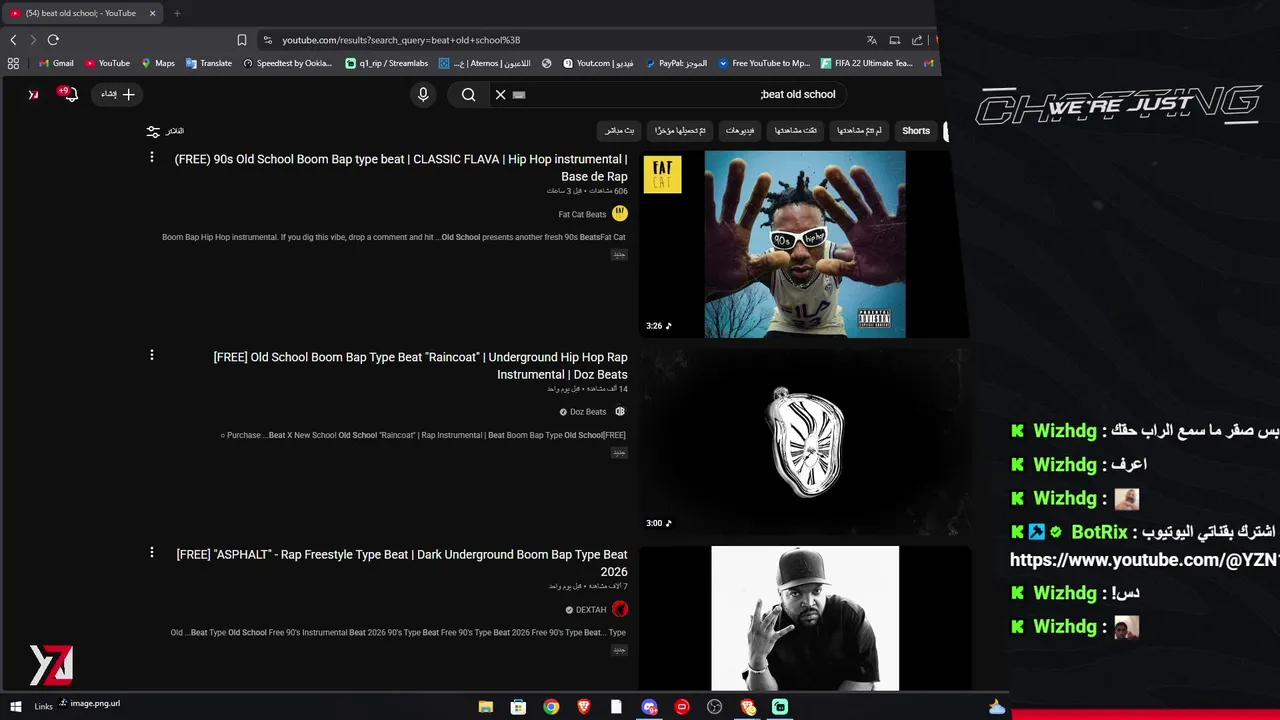The height and width of the screenshot is (720, 1280).
Task: Open Brave browser from taskbar
Action: tap(584, 707)
